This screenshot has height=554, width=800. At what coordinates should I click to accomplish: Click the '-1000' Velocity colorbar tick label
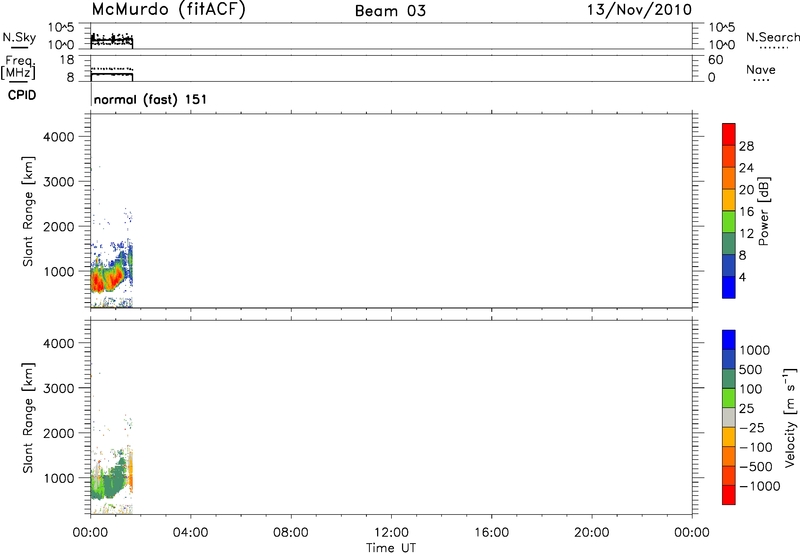759,486
